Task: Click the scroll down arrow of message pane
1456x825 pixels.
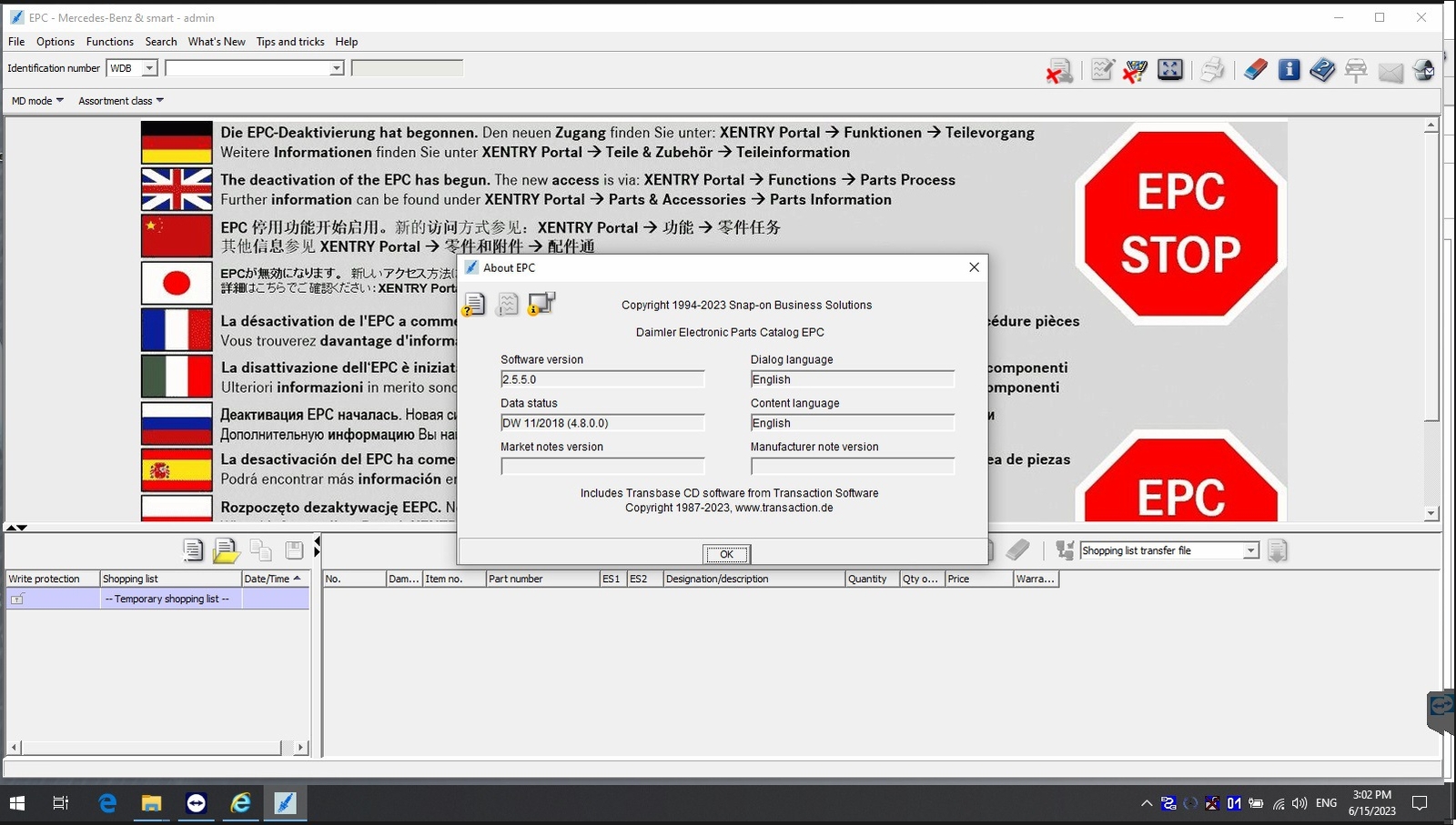Action: [1431, 514]
